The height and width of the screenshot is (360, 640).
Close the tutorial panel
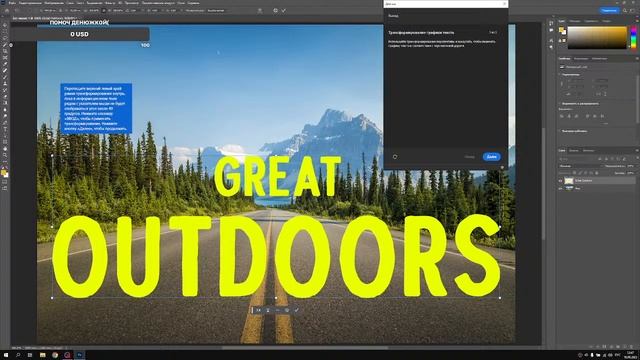tap(504, 4)
